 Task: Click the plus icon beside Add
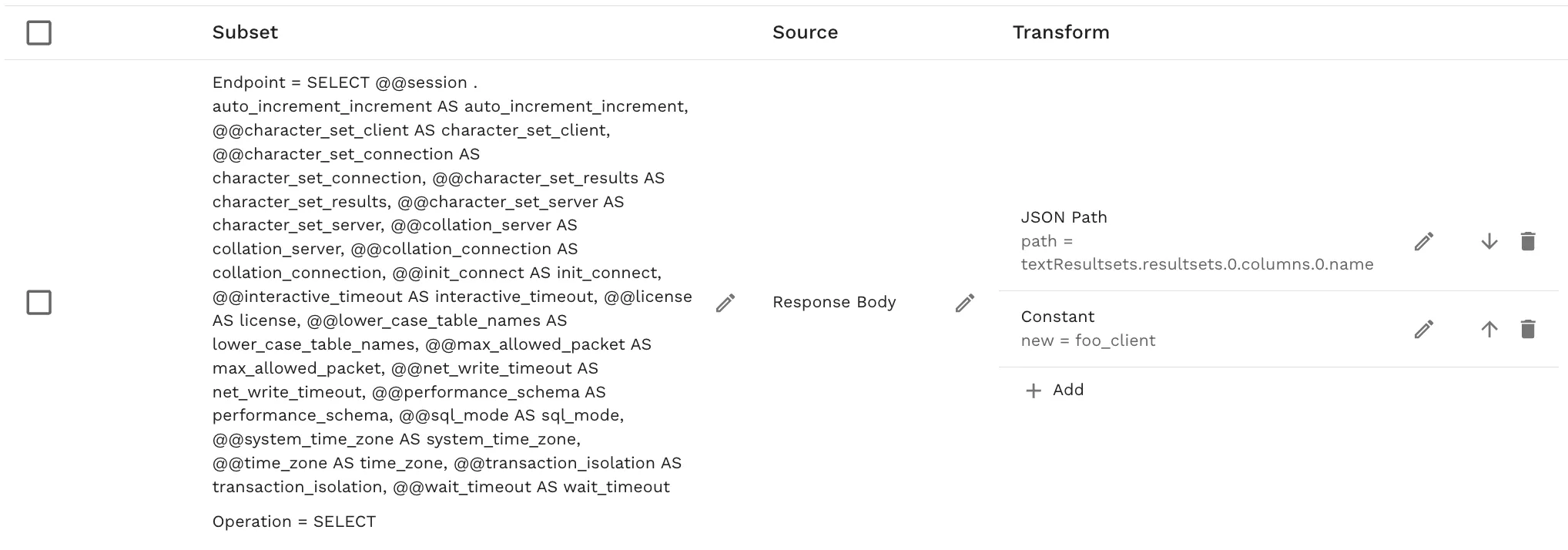pos(1032,391)
